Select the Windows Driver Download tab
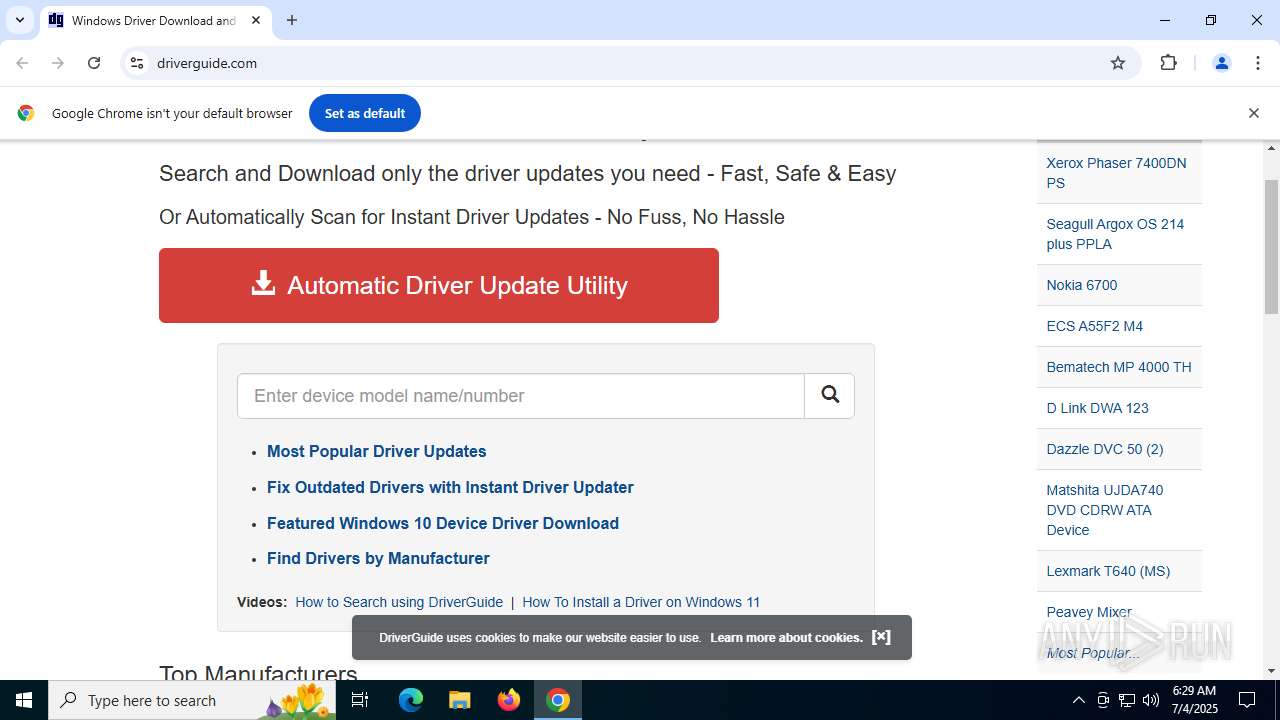The height and width of the screenshot is (720, 1280). [x=155, y=20]
